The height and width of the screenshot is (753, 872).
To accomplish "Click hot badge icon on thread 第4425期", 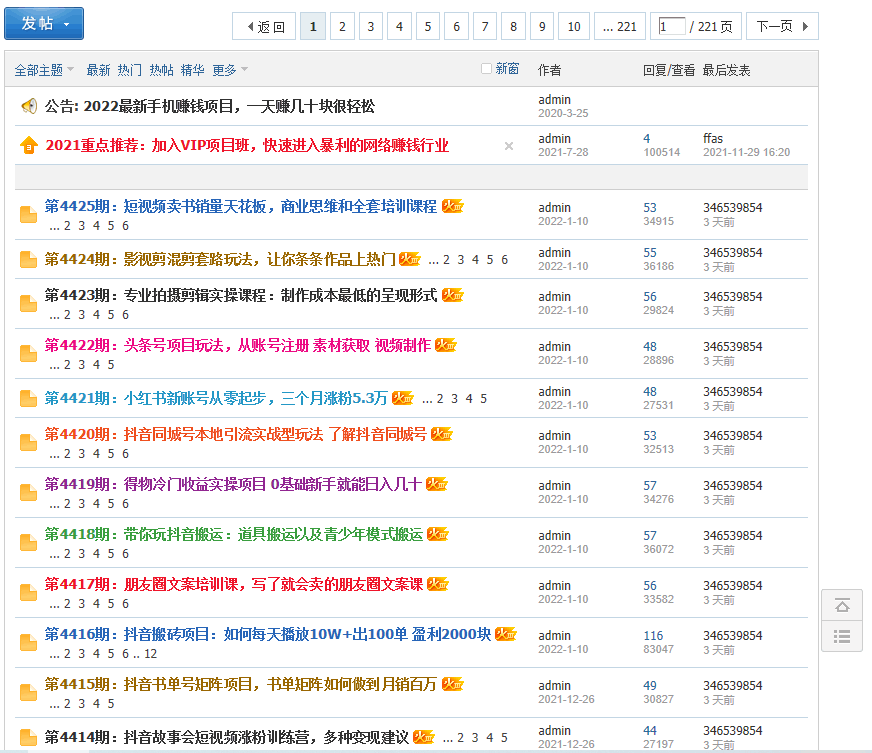I will tap(453, 206).
